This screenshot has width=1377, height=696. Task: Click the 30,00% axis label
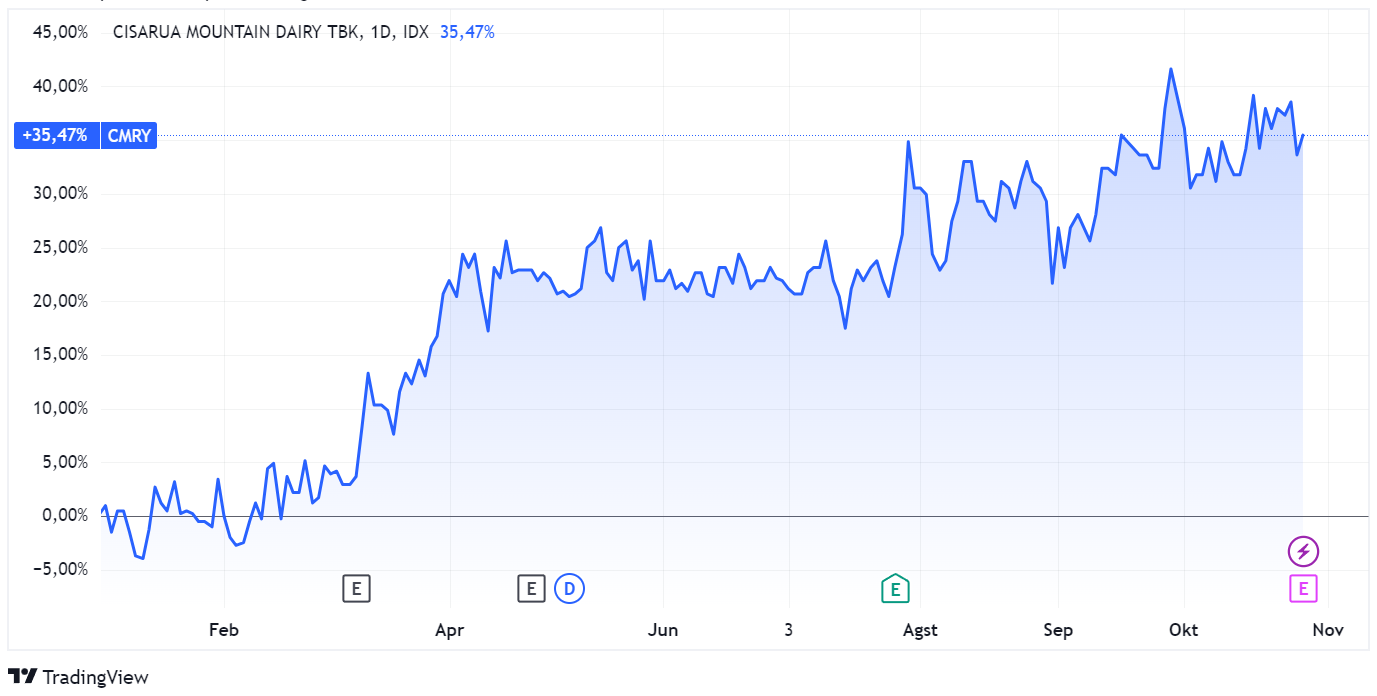61,193
